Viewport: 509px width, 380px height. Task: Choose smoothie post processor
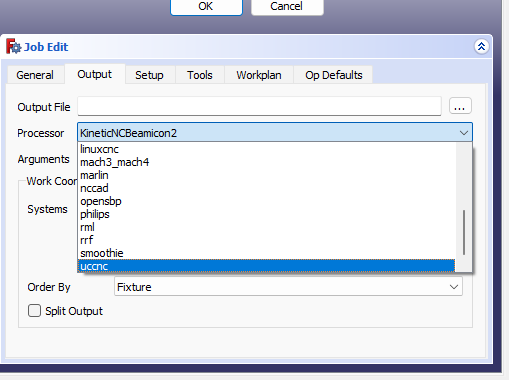pyautogui.click(x=266, y=253)
